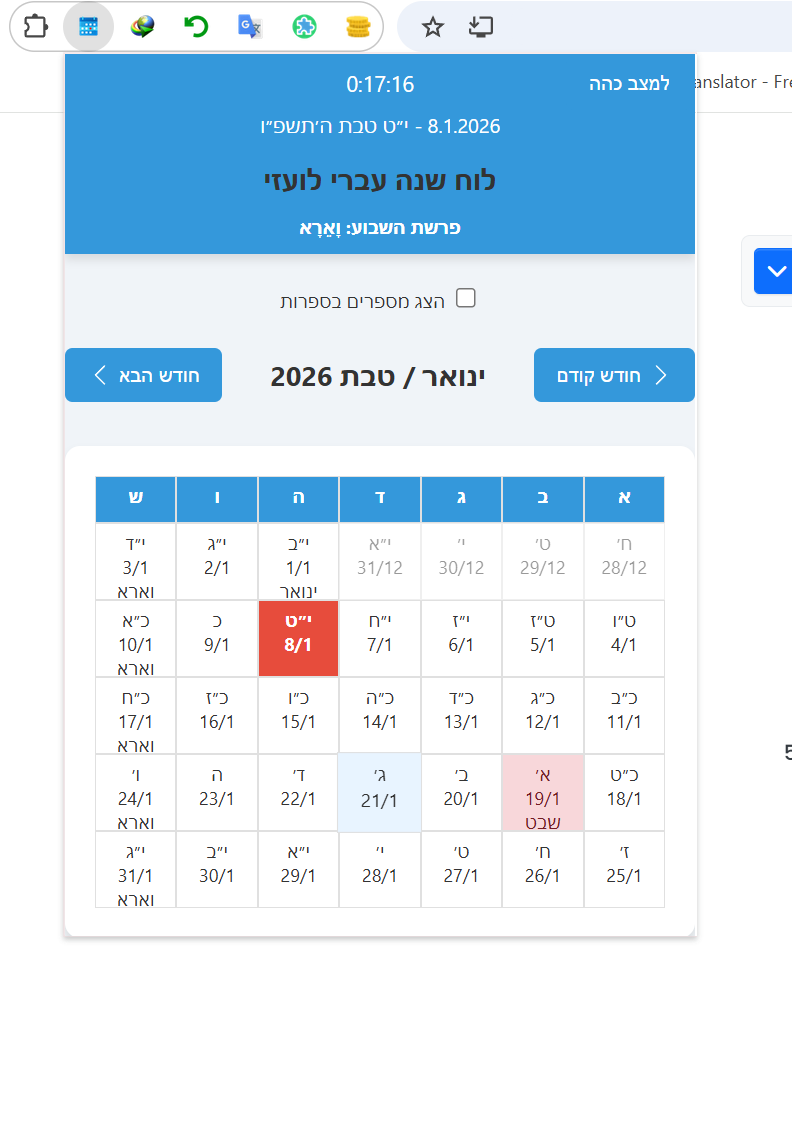Click the Internet Download Manager icon
Screen dimensions: 792x1133
point(142,26)
